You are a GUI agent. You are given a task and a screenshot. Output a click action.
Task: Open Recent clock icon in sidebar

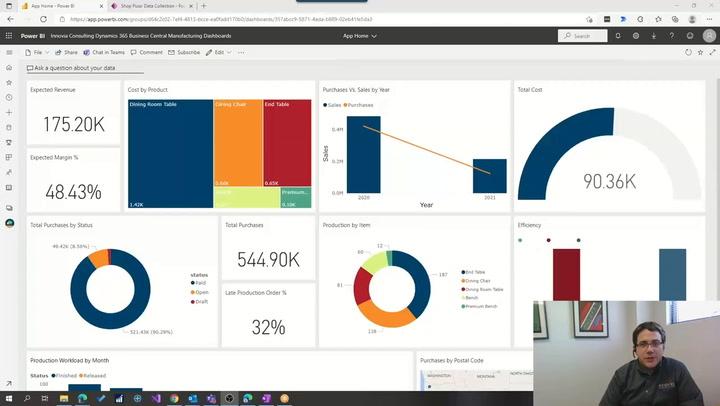pyautogui.click(x=9, y=98)
